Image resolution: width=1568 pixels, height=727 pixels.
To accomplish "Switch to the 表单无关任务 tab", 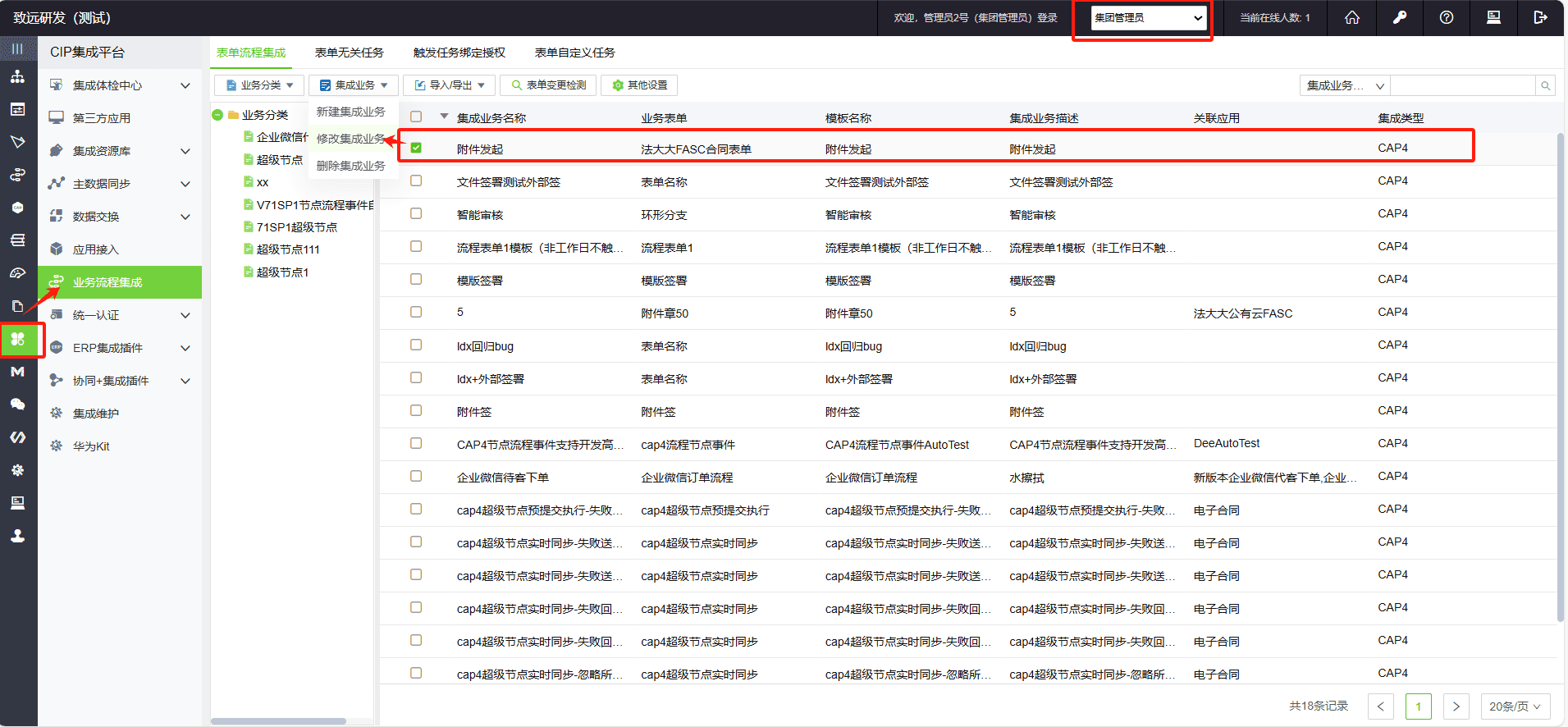I will tap(350, 53).
